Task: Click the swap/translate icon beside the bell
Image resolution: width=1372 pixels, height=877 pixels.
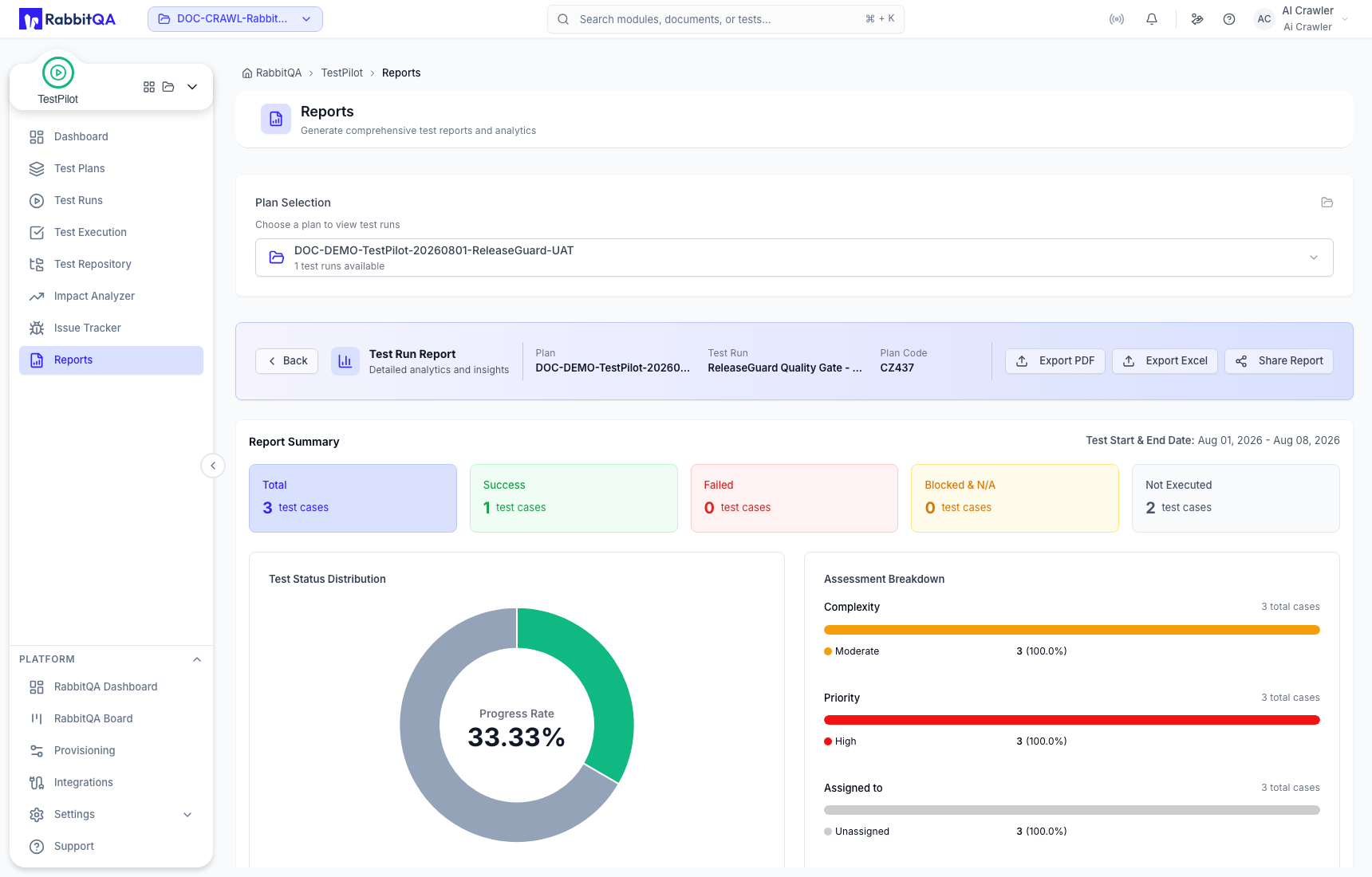Action: (x=1197, y=19)
